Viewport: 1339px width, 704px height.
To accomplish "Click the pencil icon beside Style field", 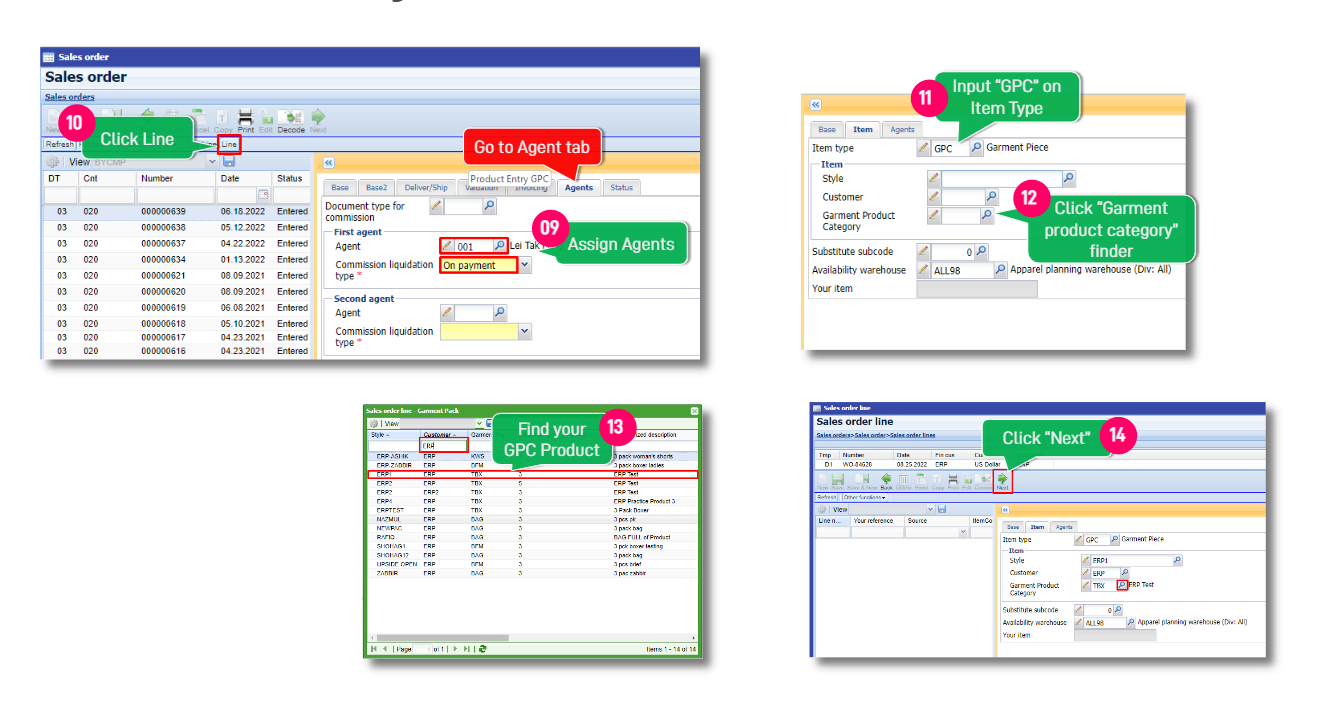I will (x=933, y=179).
